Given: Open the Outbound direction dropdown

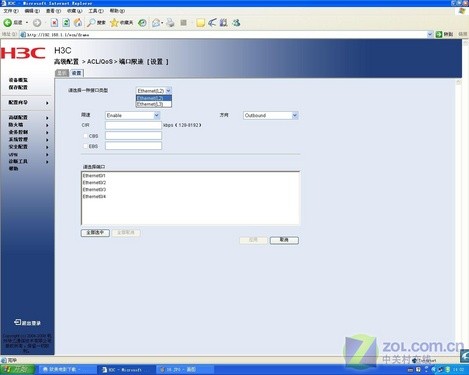Looking at the screenshot, I should [270, 115].
